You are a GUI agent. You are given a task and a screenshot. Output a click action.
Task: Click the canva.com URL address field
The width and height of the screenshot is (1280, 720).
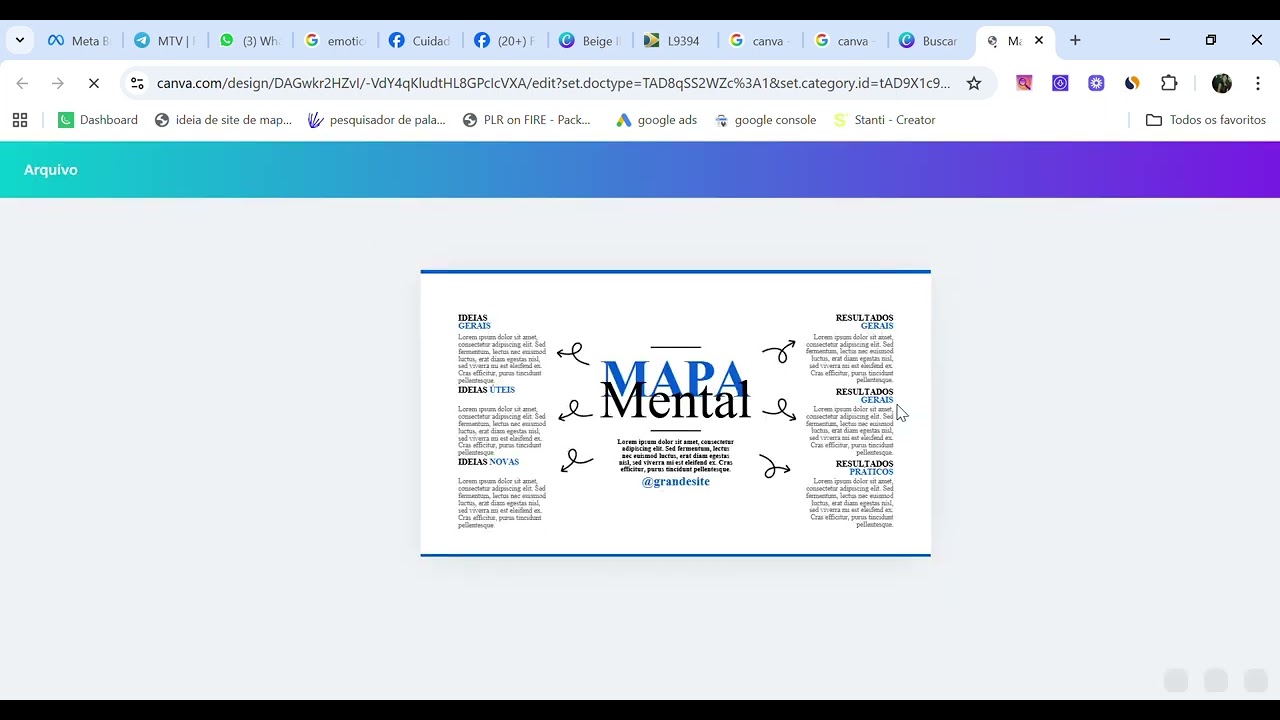(x=553, y=84)
